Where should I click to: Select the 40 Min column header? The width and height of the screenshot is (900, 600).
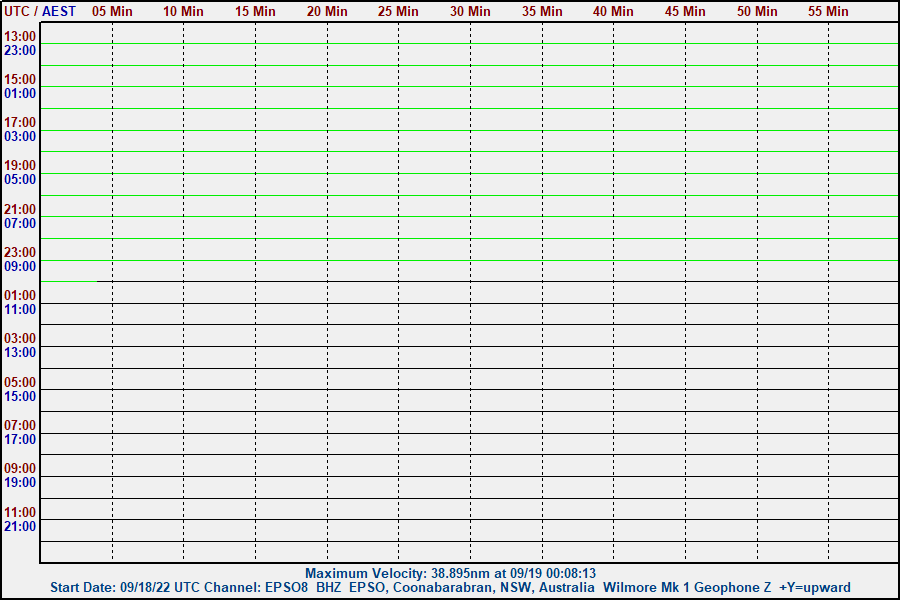coord(613,11)
